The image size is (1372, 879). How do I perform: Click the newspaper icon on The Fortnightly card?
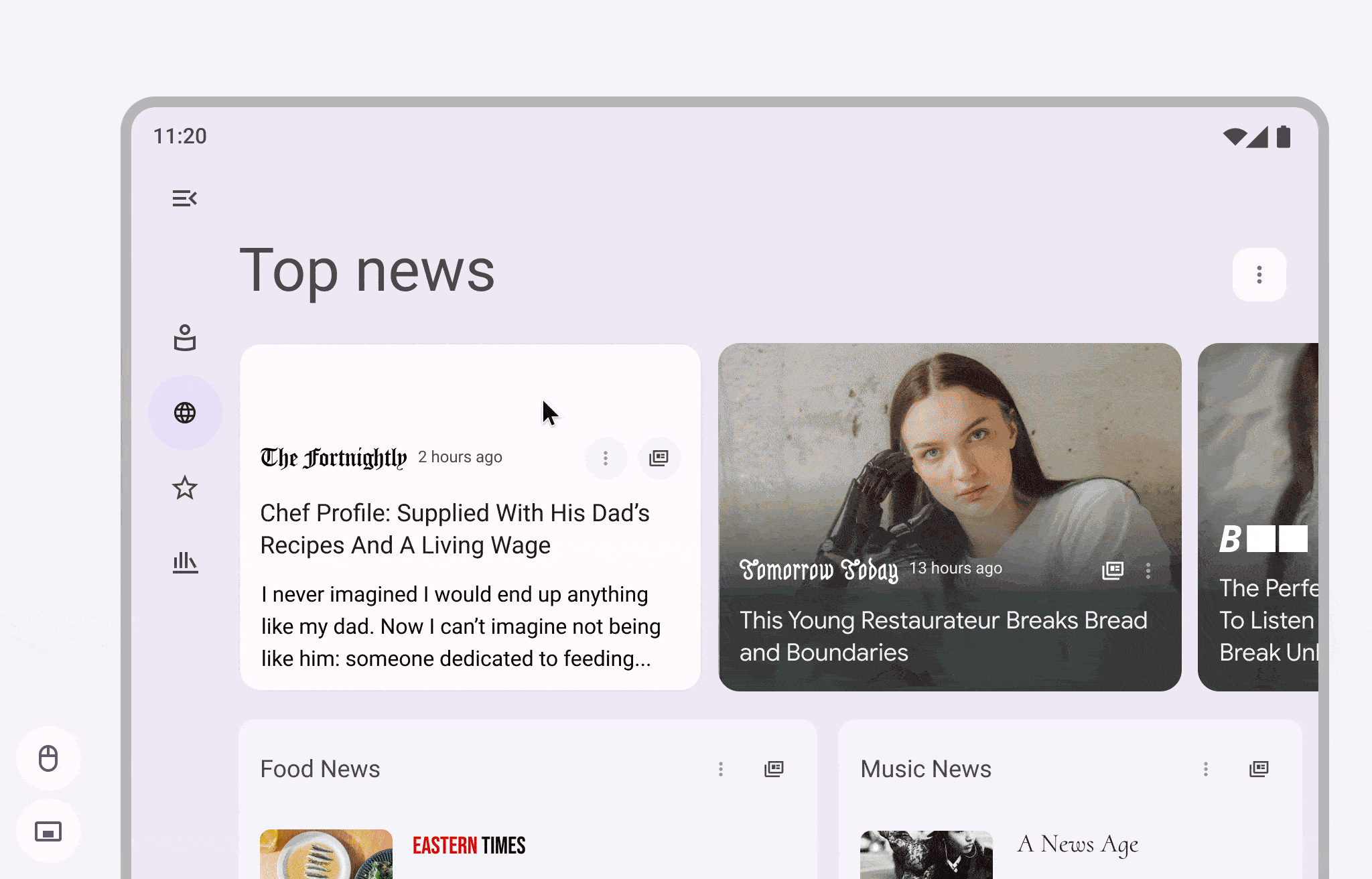pos(659,458)
